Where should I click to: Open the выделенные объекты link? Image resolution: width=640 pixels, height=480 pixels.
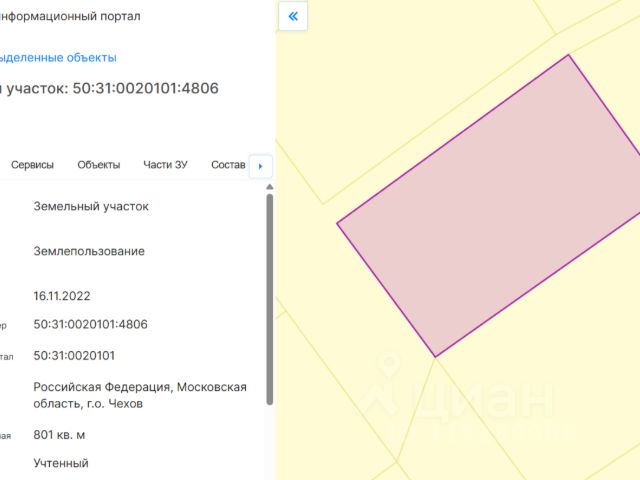click(x=58, y=58)
